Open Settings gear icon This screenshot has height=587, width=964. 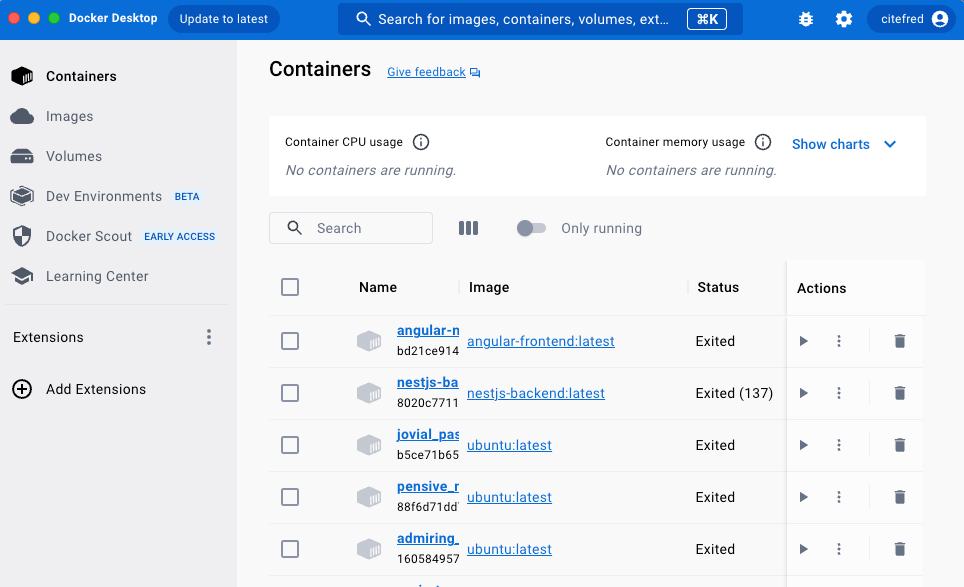844,19
